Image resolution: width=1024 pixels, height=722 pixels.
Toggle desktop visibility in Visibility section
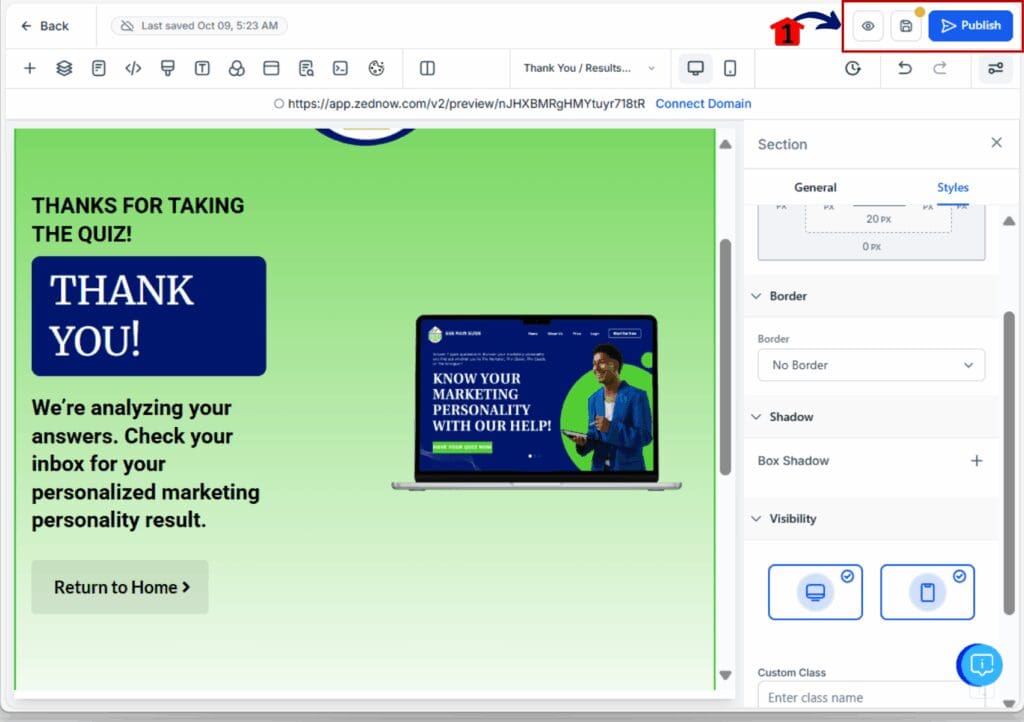click(x=815, y=591)
